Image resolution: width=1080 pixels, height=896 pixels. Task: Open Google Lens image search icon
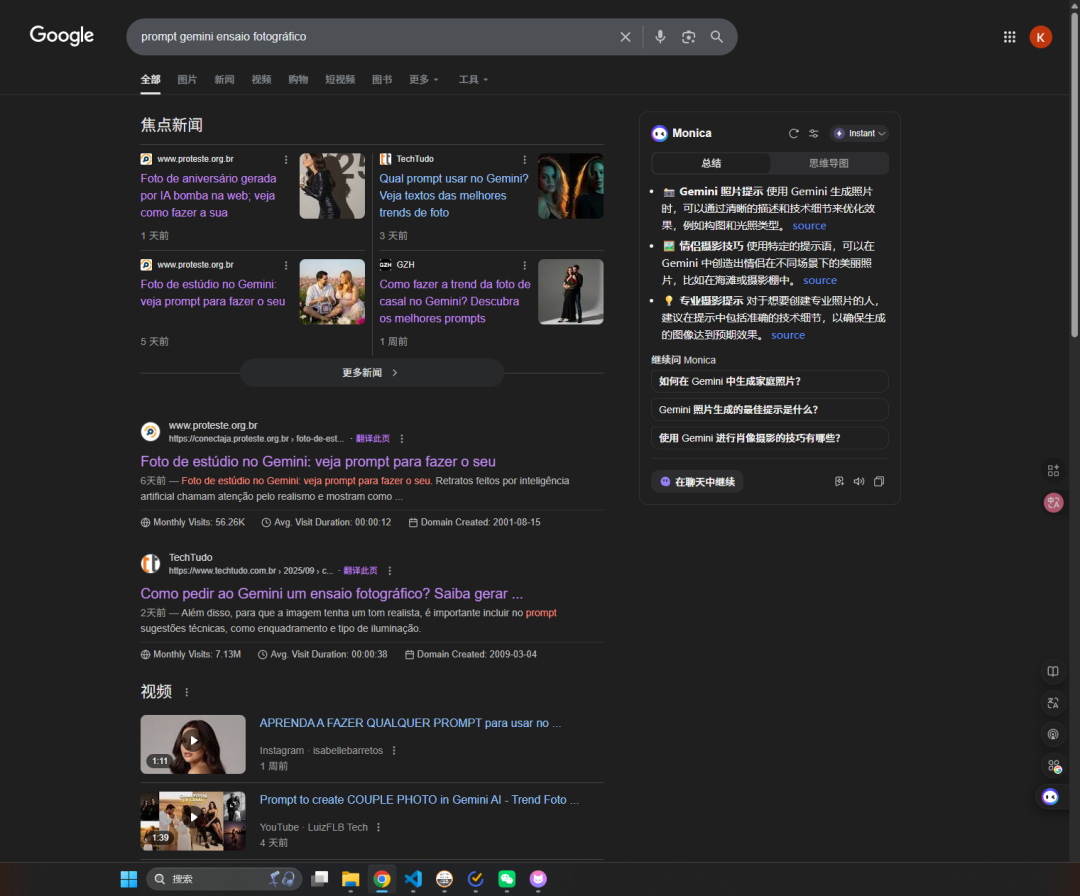click(688, 37)
